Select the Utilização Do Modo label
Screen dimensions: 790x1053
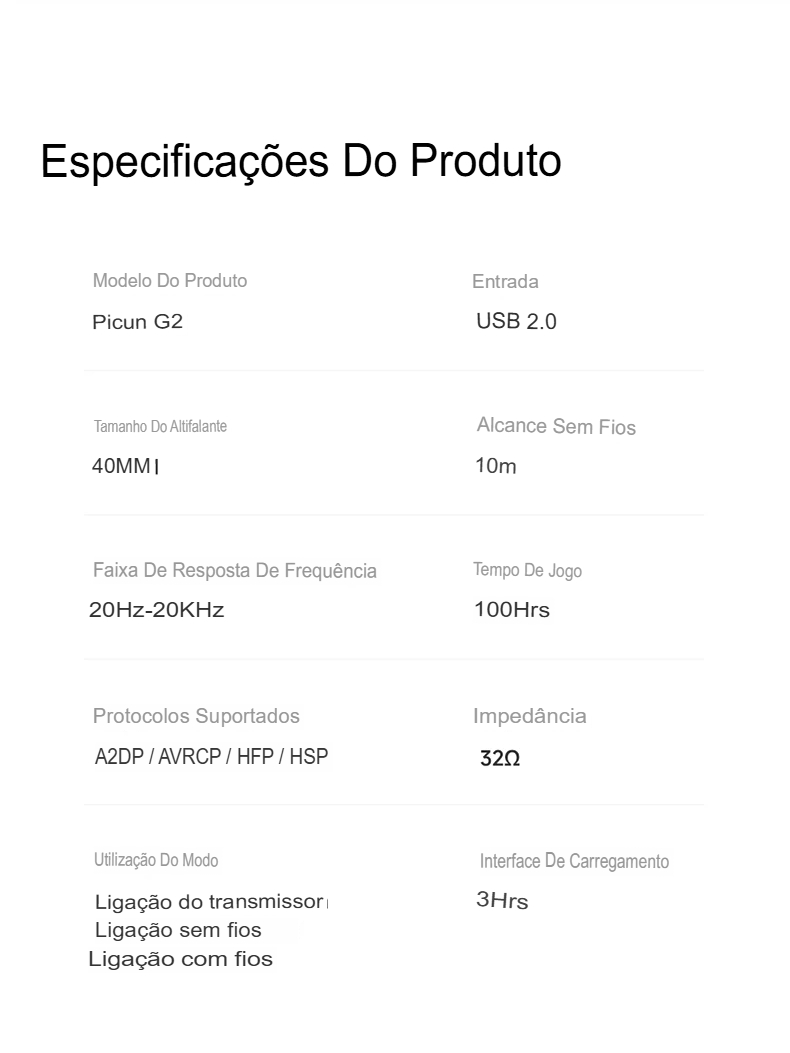156,860
